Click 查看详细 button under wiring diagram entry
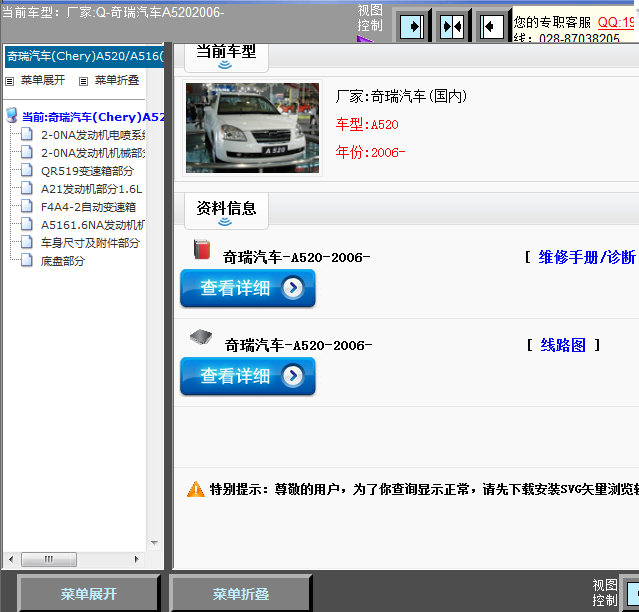Image resolution: width=639 pixels, height=612 pixels. coord(248,376)
